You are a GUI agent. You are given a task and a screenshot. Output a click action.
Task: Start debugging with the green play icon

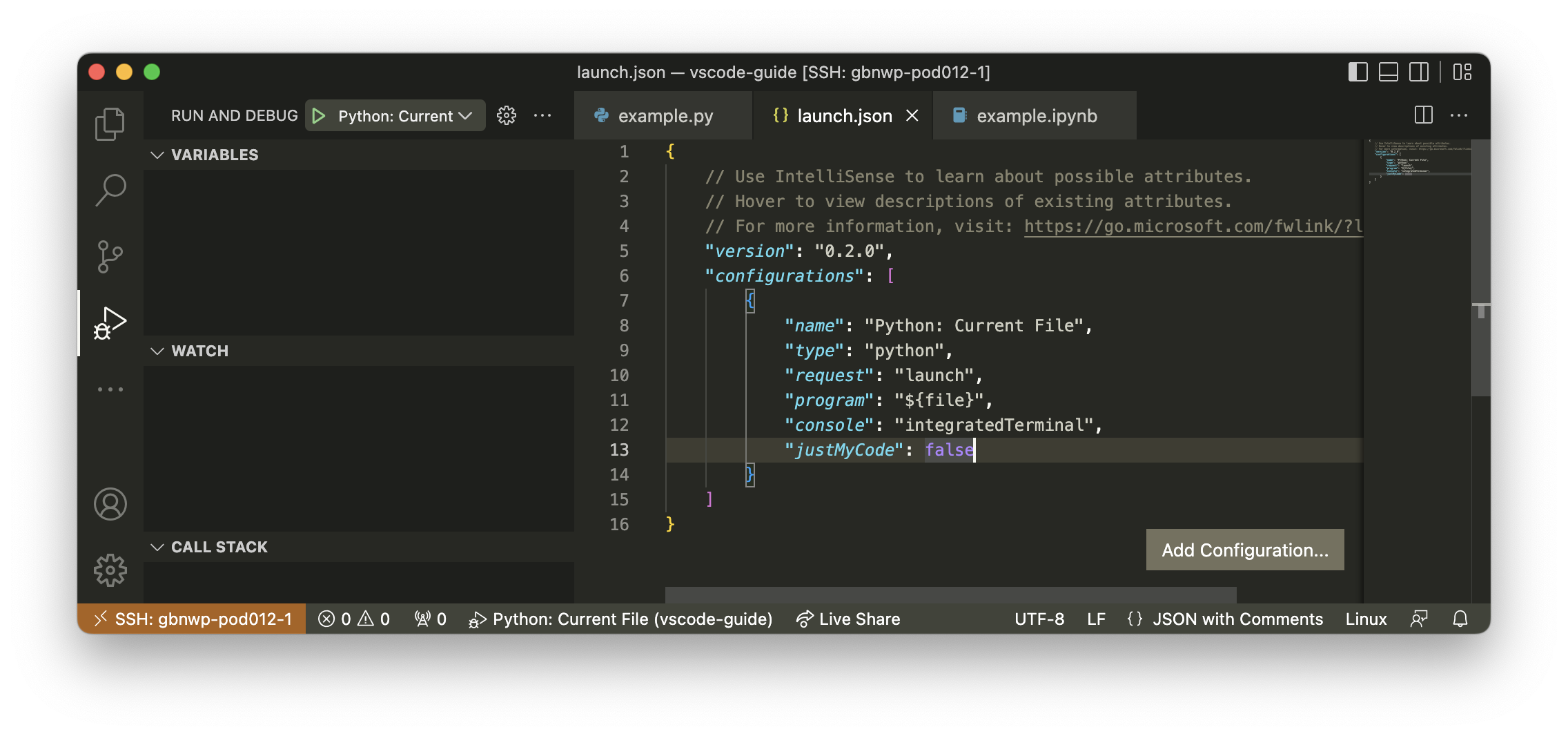[x=318, y=115]
